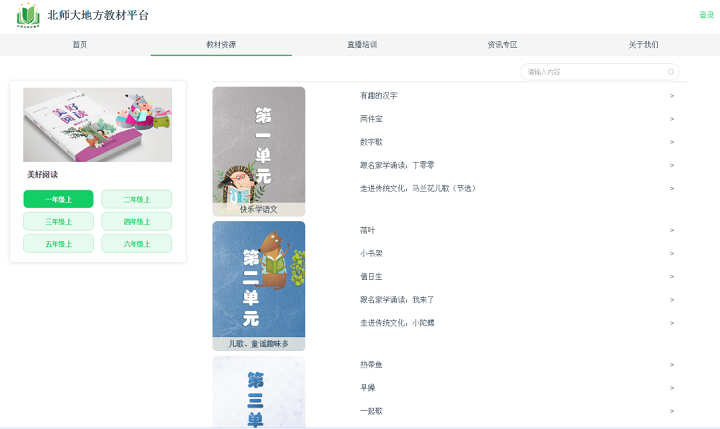This screenshot has width=720, height=429.
Task: Pick the 三年级上 grade button
Action: click(58, 221)
